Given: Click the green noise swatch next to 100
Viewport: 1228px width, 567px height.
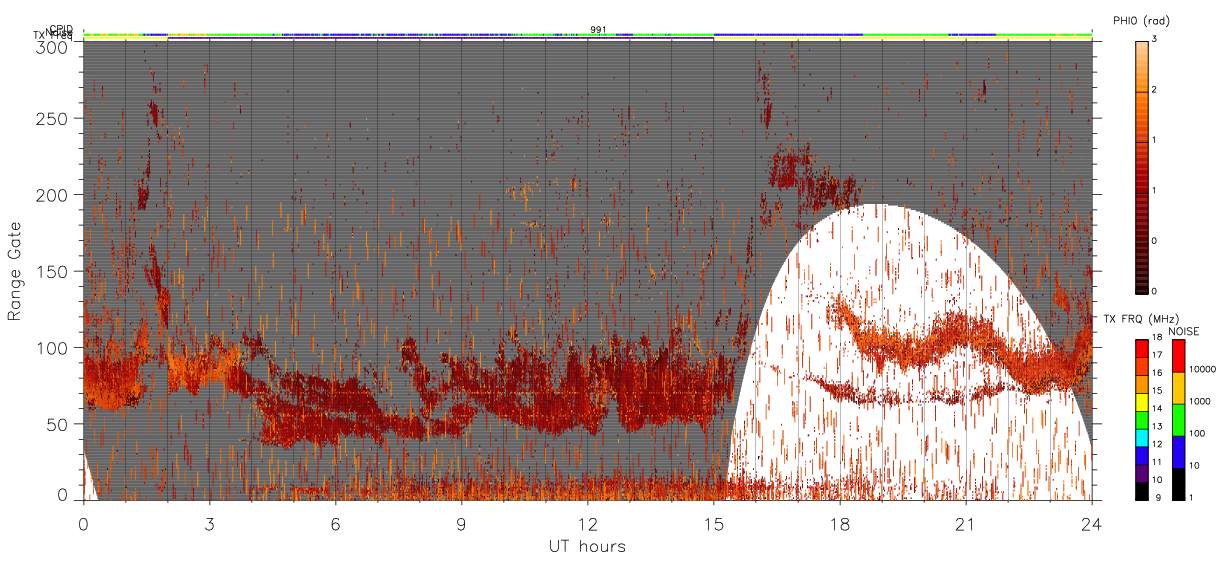Looking at the screenshot, I should [x=1179, y=420].
